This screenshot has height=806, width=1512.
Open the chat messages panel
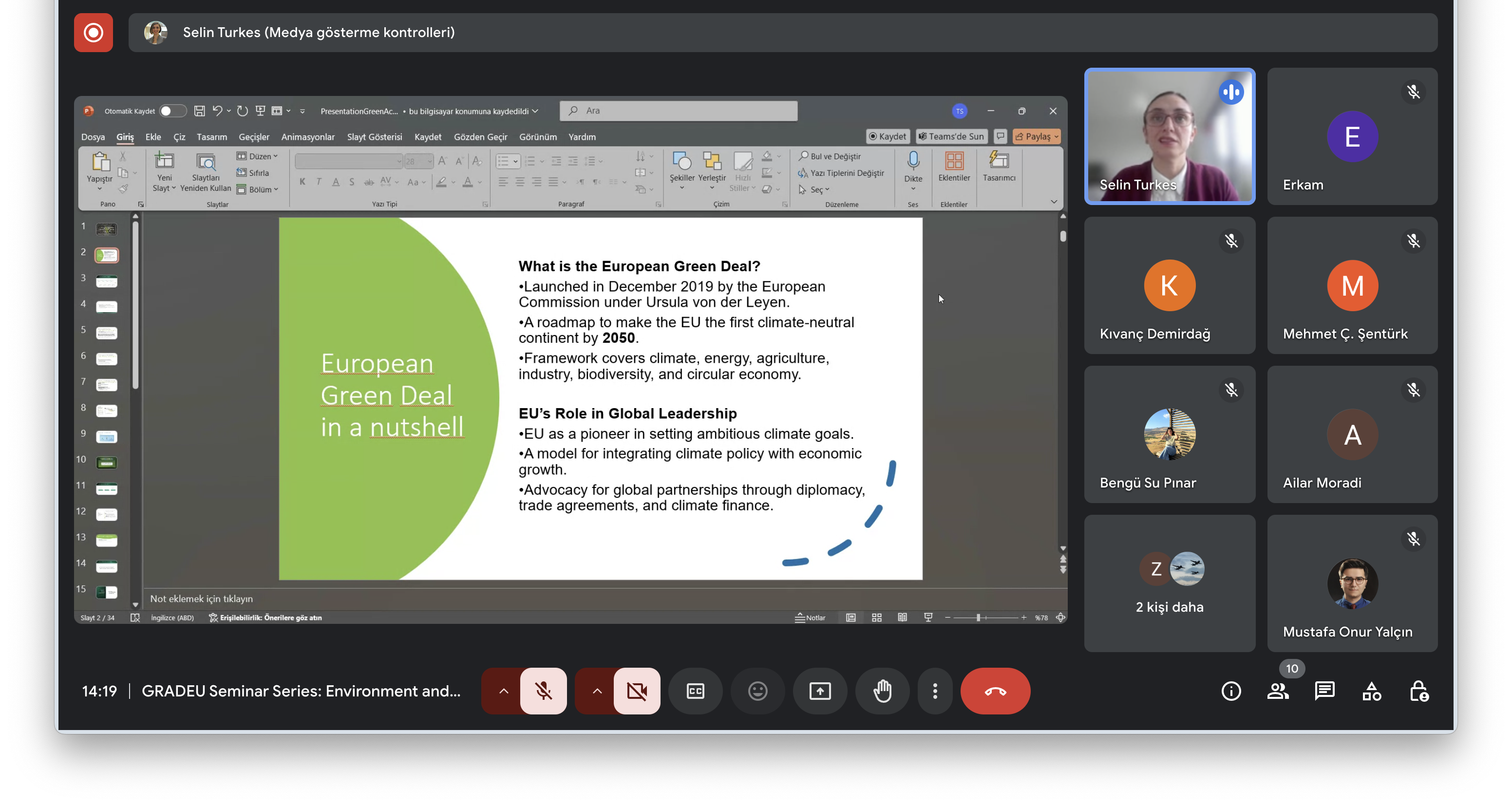pos(1324,691)
